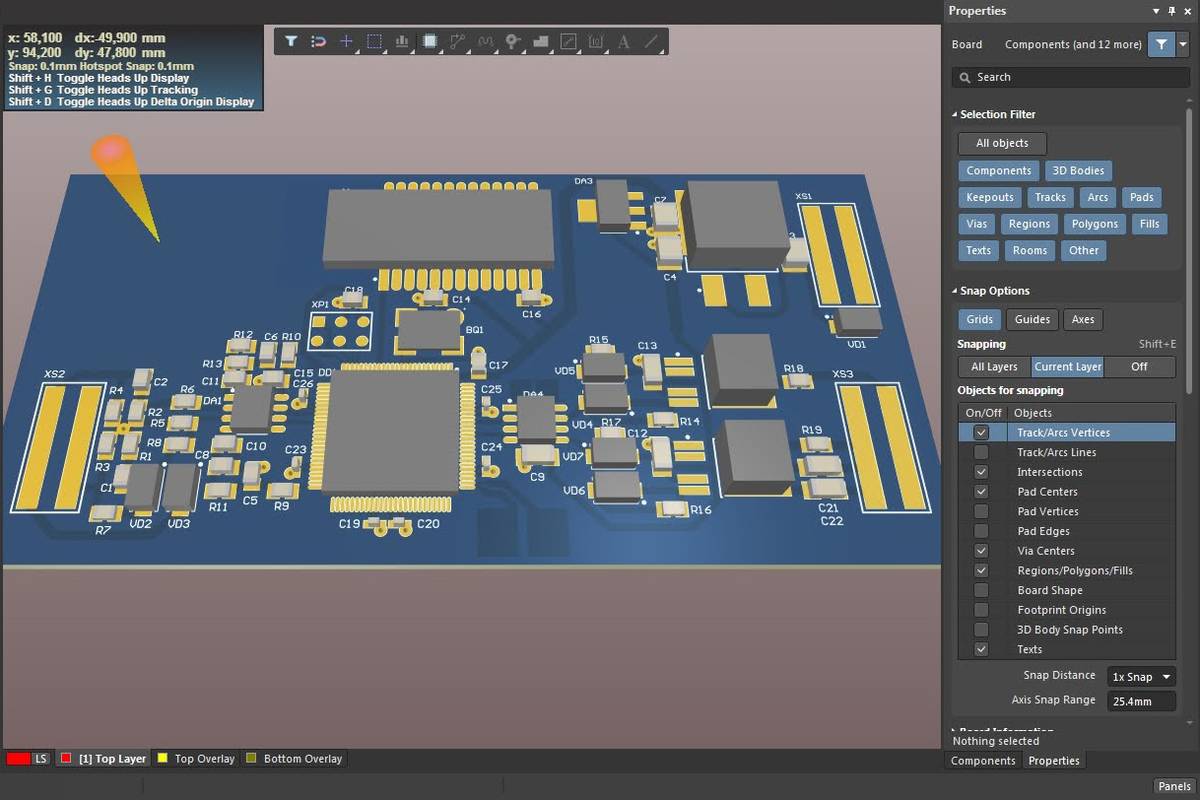Switch to the Components panel tab
1200x800 pixels.
click(983, 761)
